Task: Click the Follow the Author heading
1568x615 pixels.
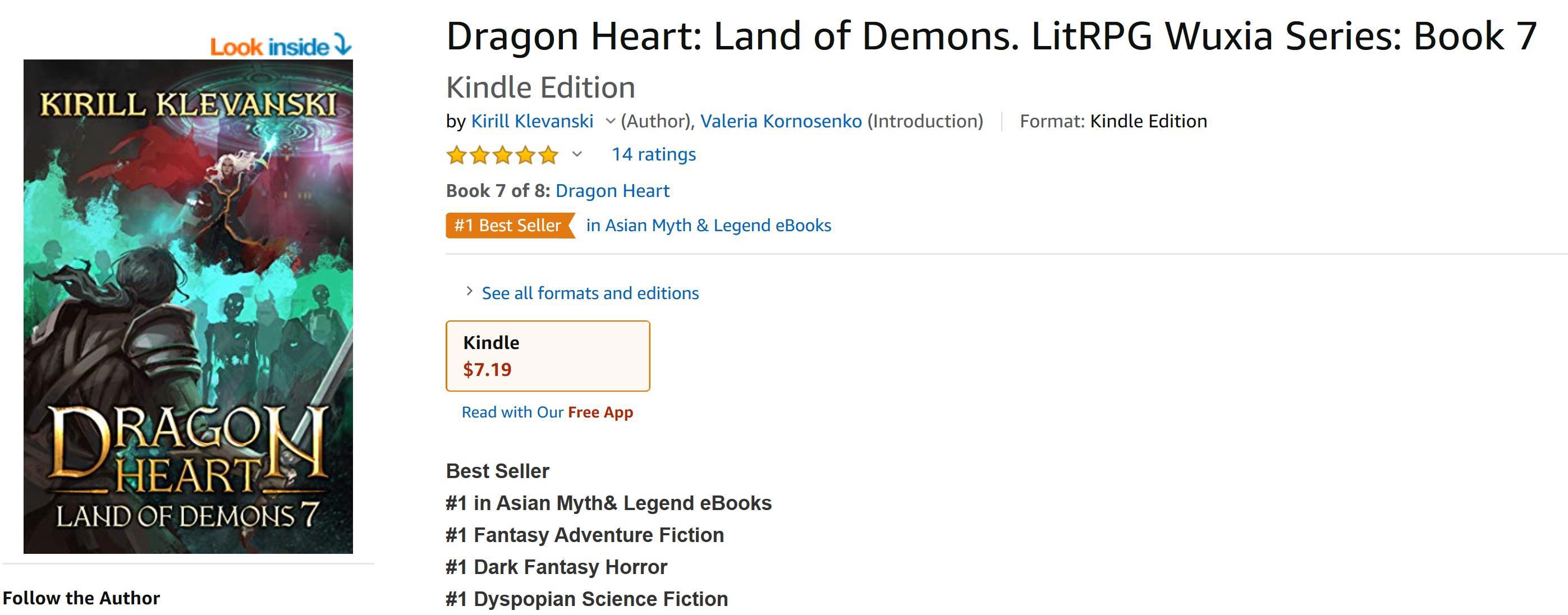Action: pyautogui.click(x=81, y=598)
